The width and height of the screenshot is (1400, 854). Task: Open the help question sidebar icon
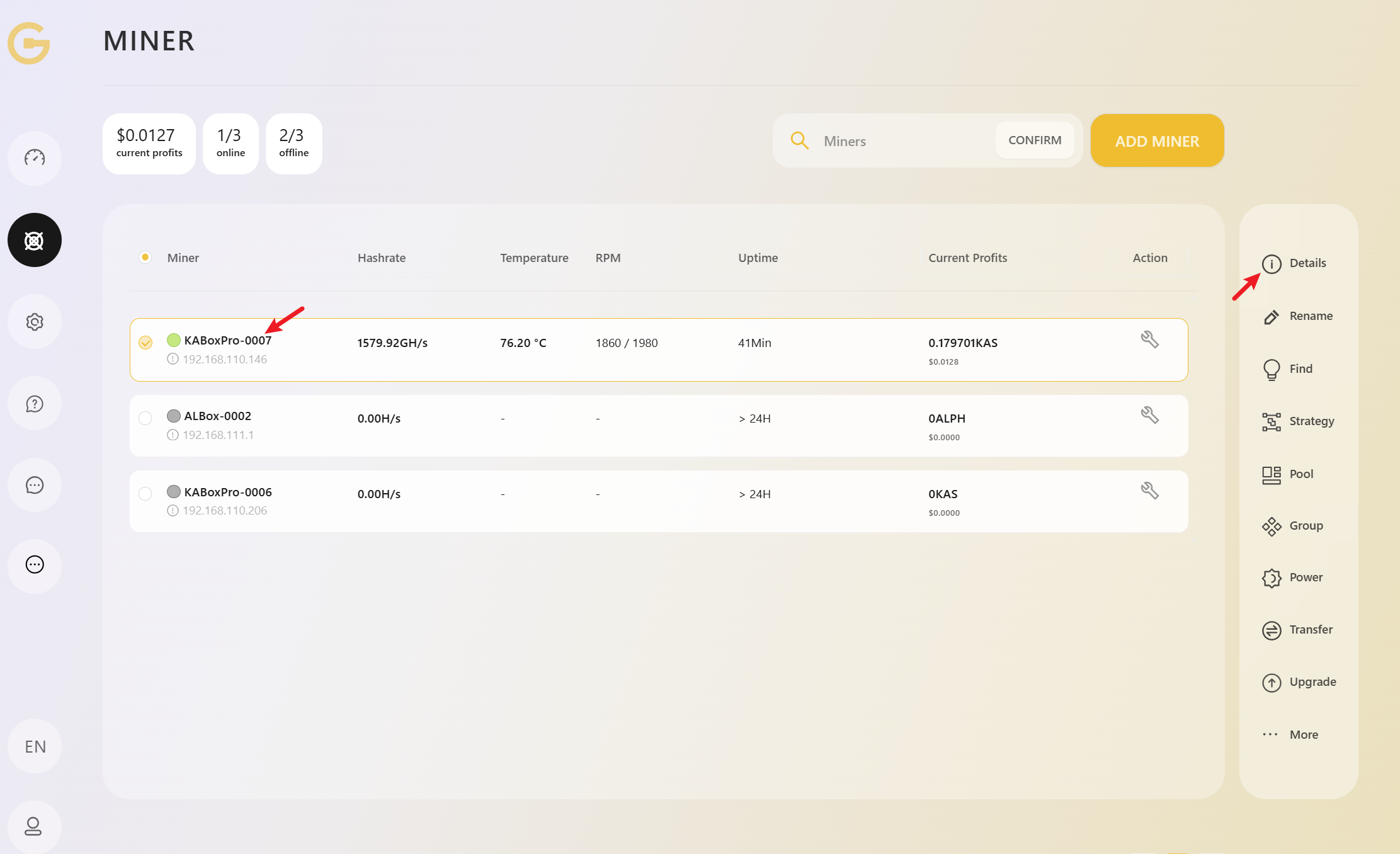pyautogui.click(x=35, y=404)
